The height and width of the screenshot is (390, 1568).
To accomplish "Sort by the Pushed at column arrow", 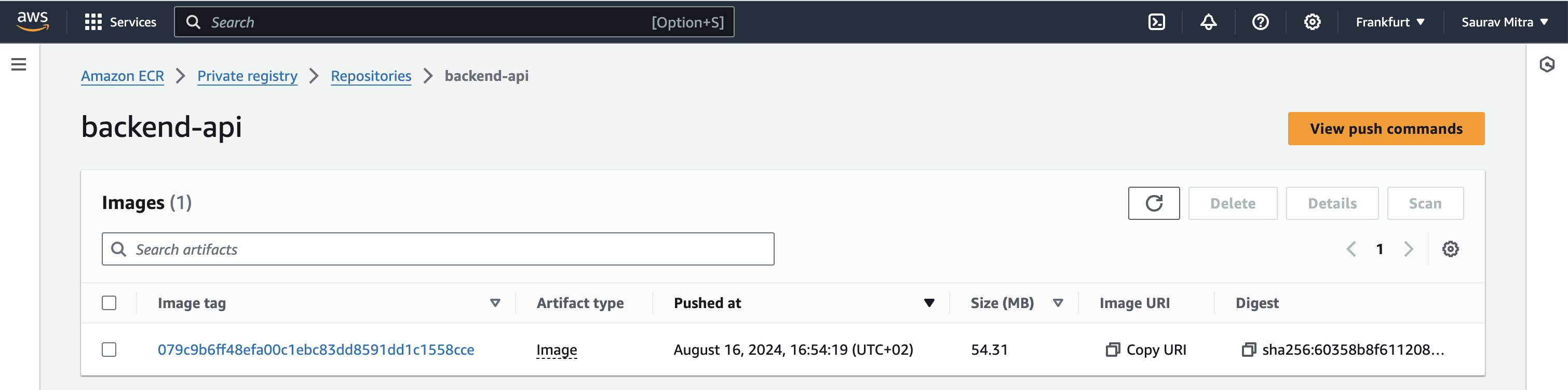I will (929, 303).
